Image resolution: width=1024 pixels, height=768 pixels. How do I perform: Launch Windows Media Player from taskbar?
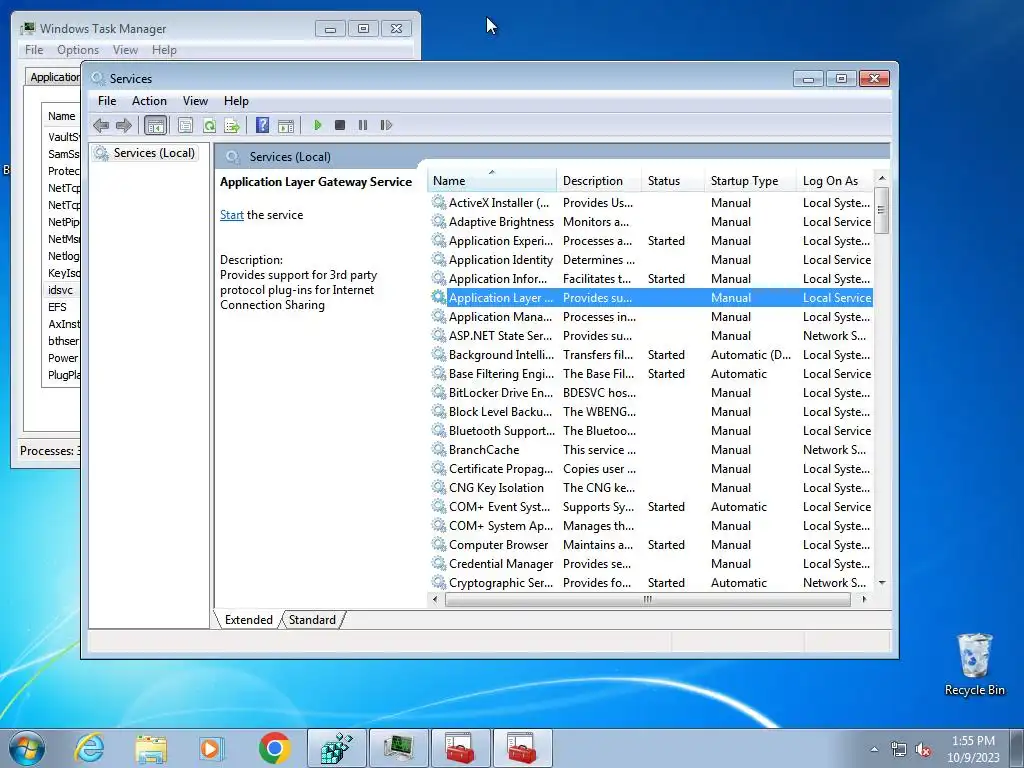tap(212, 748)
